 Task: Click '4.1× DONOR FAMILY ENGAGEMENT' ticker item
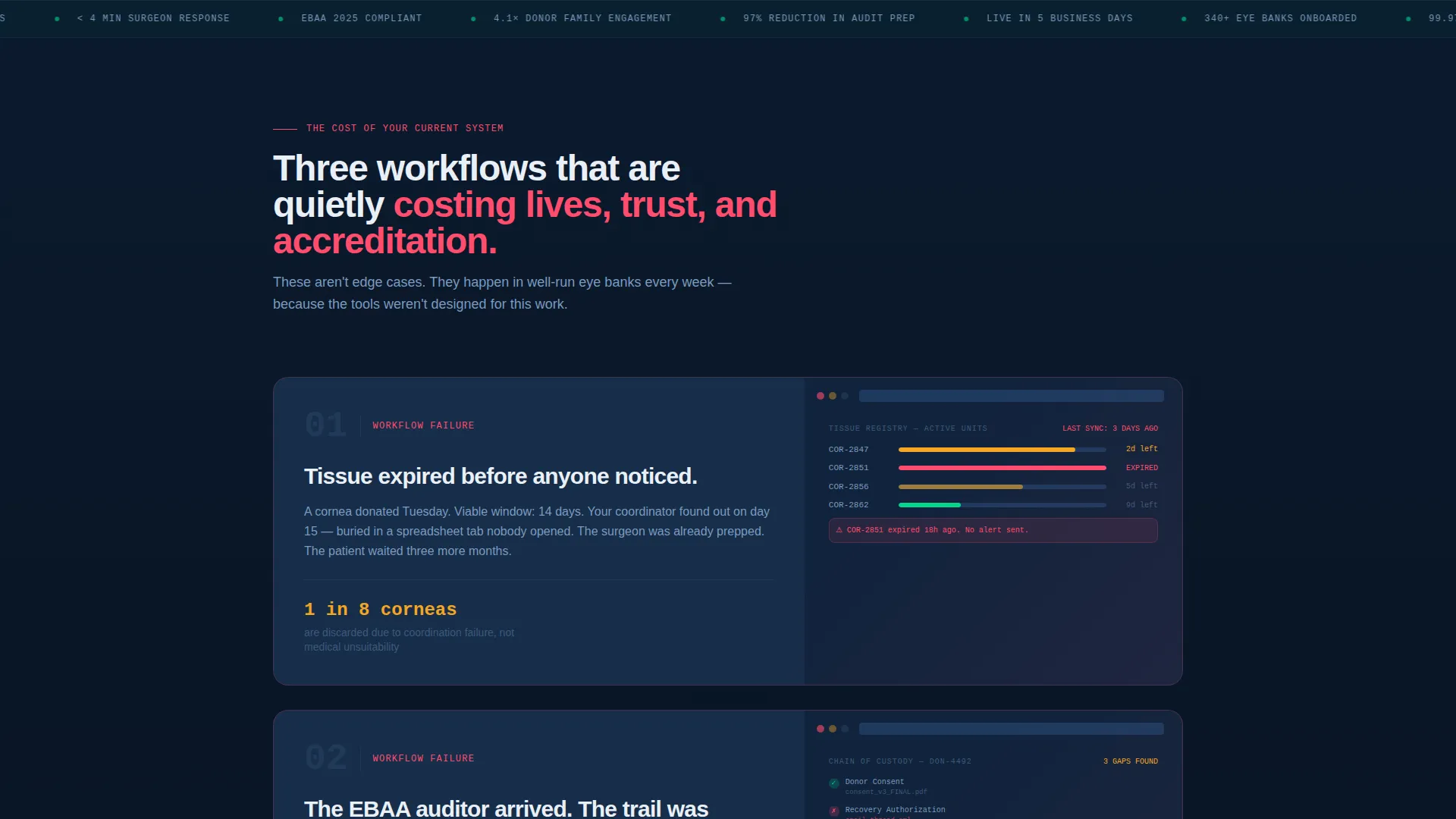click(x=582, y=18)
